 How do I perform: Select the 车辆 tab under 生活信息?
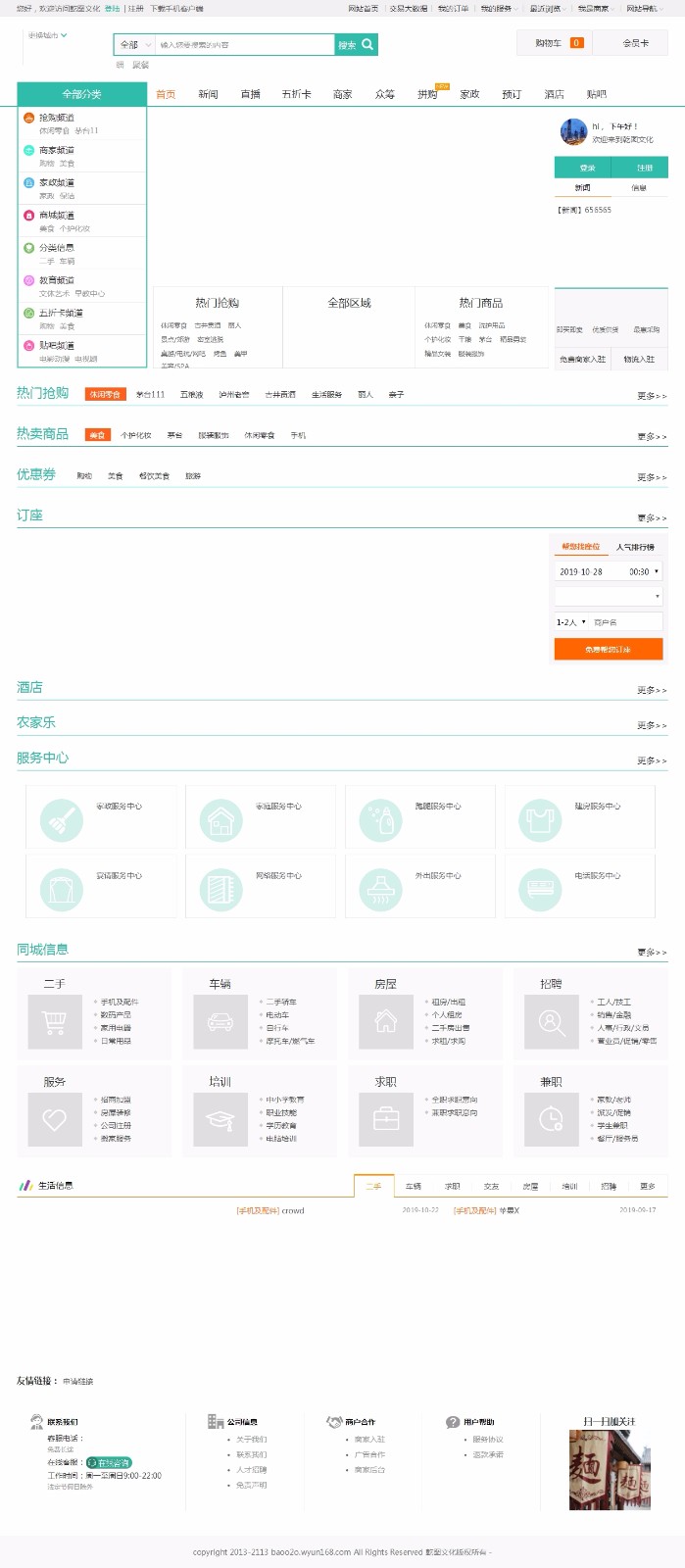pos(414,1186)
